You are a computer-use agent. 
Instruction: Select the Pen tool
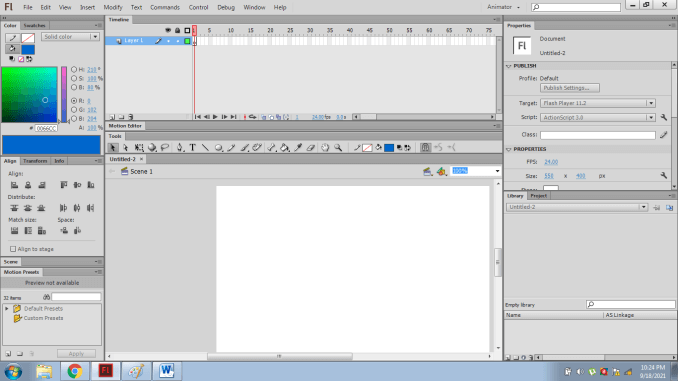[x=179, y=148]
